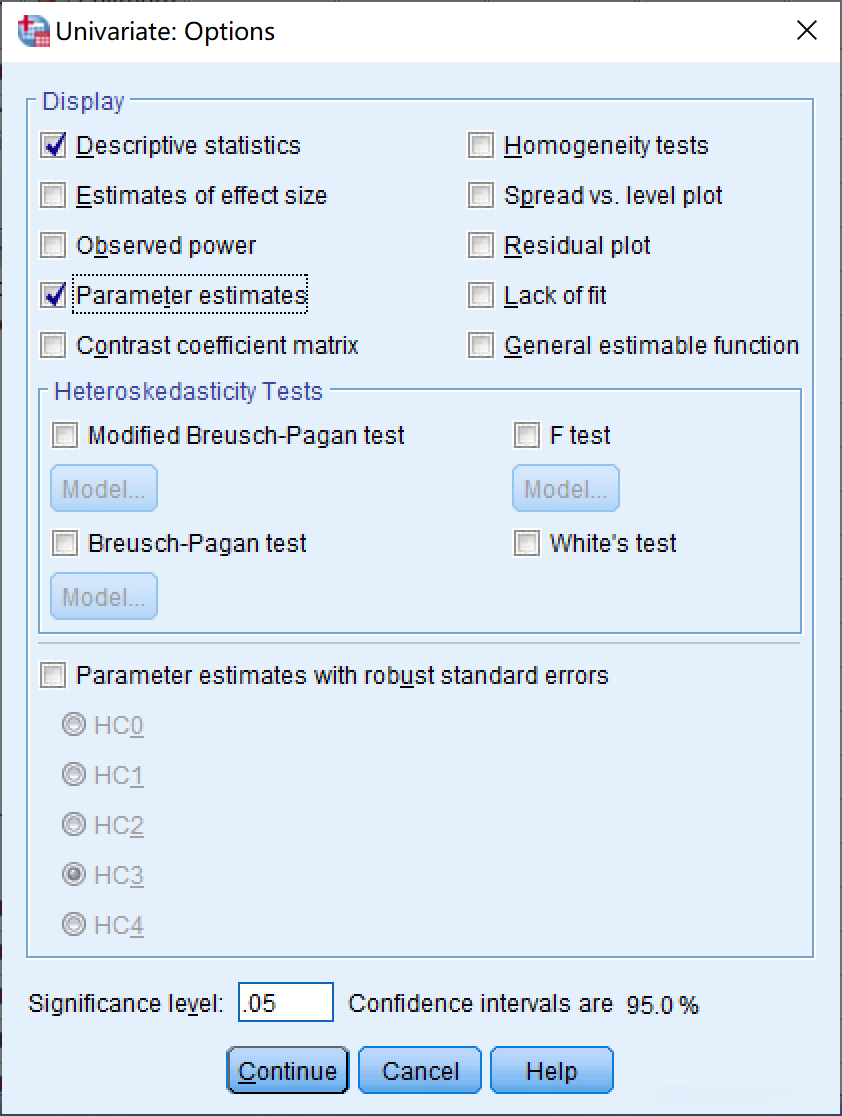Tick the Homogeneity tests checkbox
The height and width of the screenshot is (1116, 842).
coord(481,146)
